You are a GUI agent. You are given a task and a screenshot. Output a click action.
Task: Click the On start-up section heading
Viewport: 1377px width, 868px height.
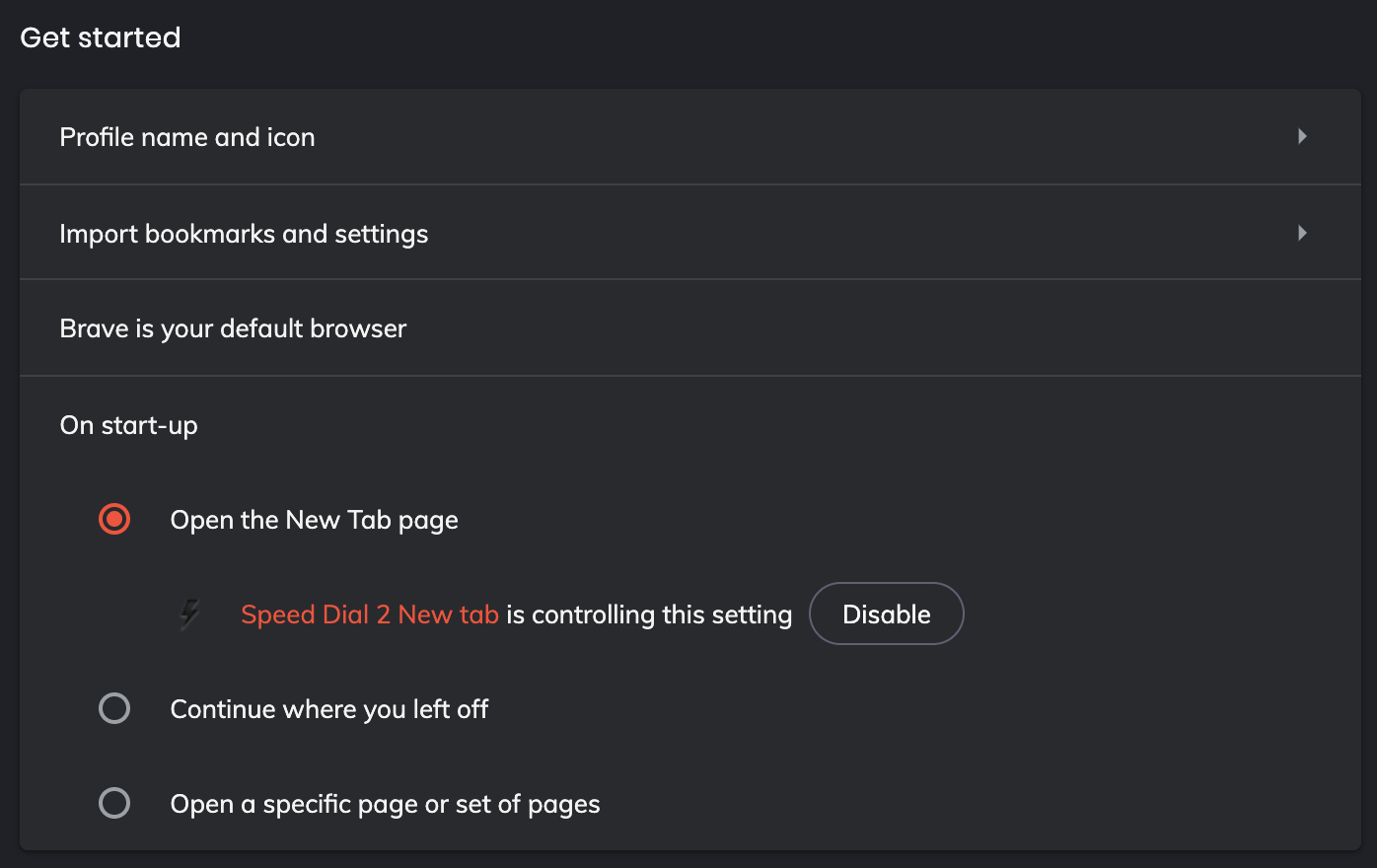coord(128,425)
